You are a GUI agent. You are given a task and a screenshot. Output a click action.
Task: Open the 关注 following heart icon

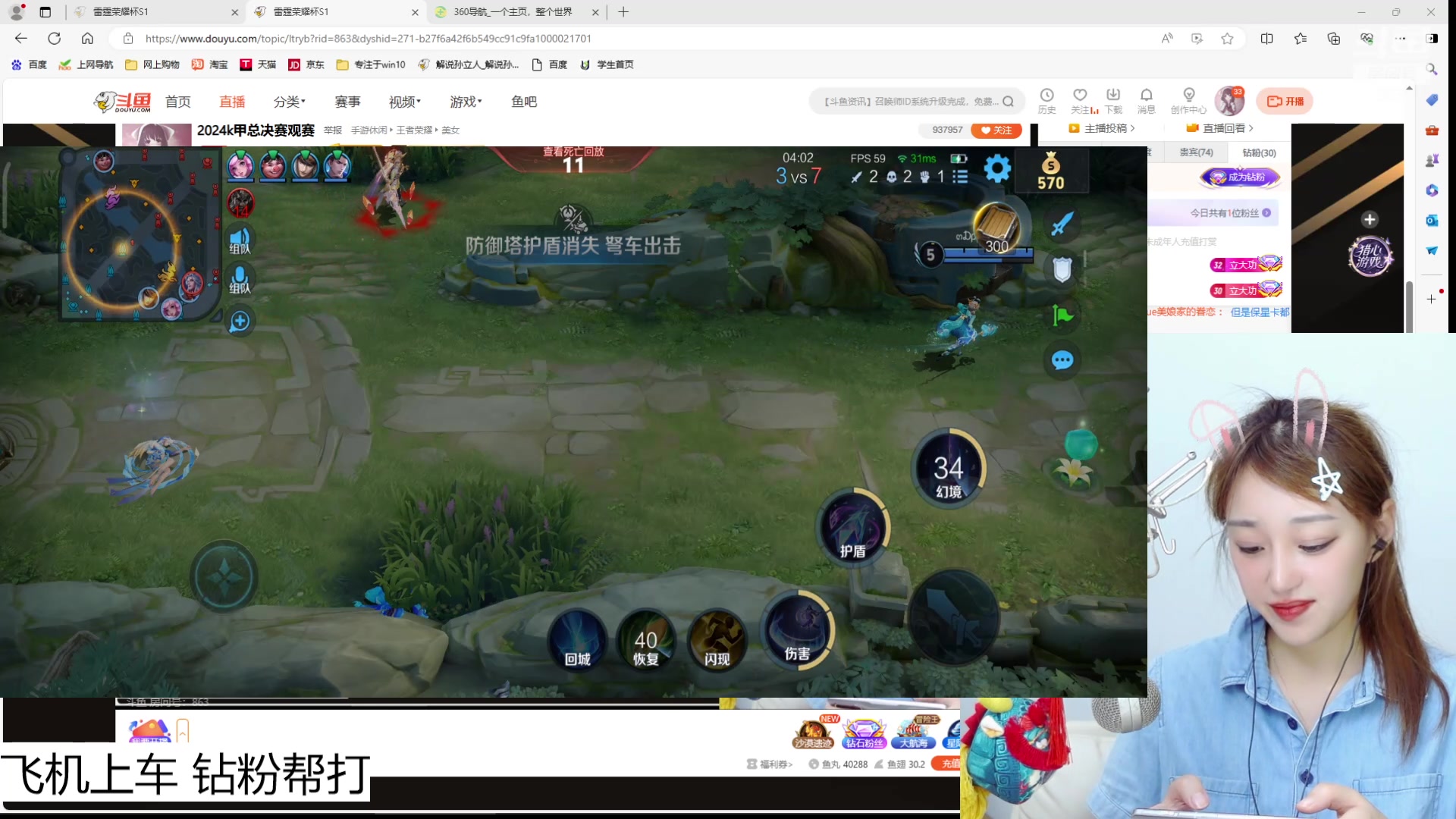point(1080,101)
